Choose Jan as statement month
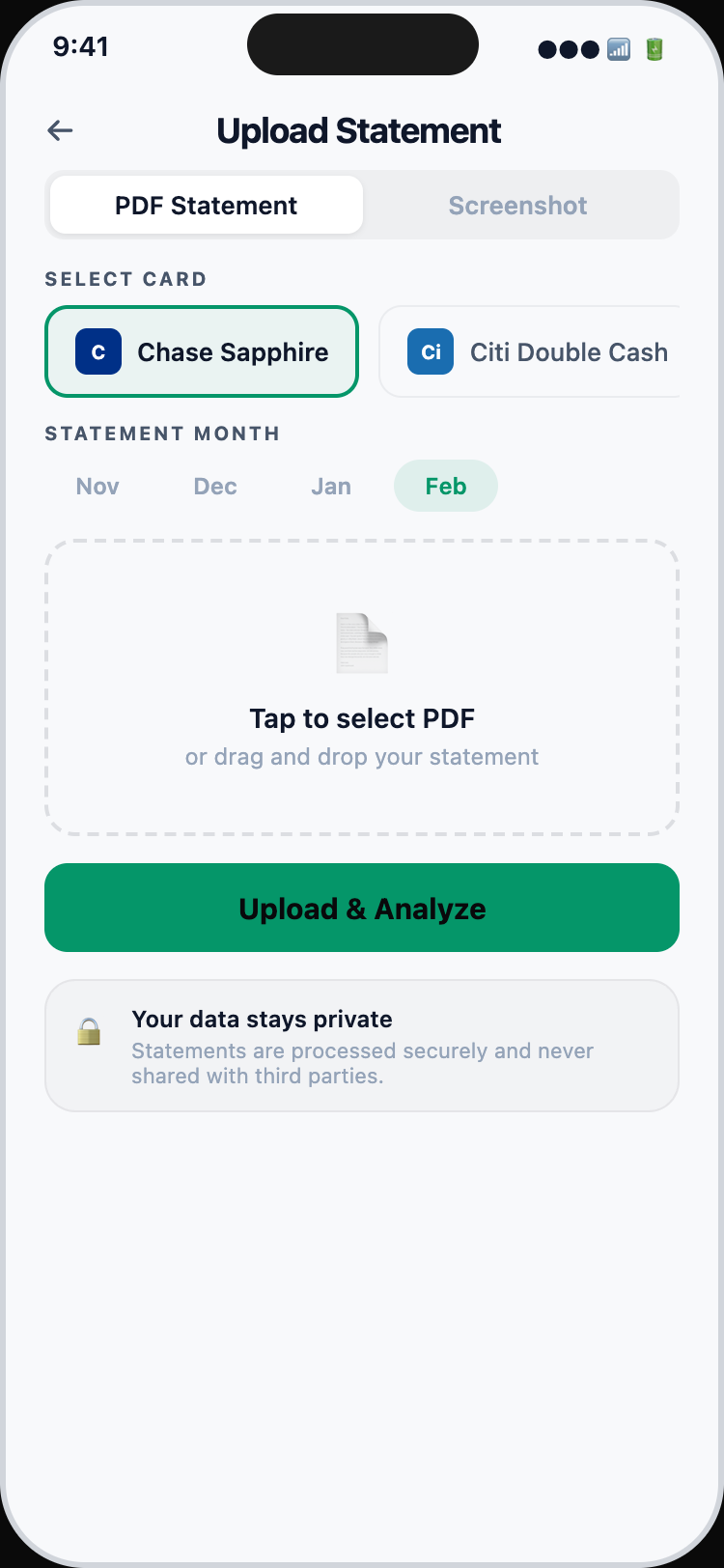Image resolution: width=724 pixels, height=1568 pixels. tap(331, 487)
